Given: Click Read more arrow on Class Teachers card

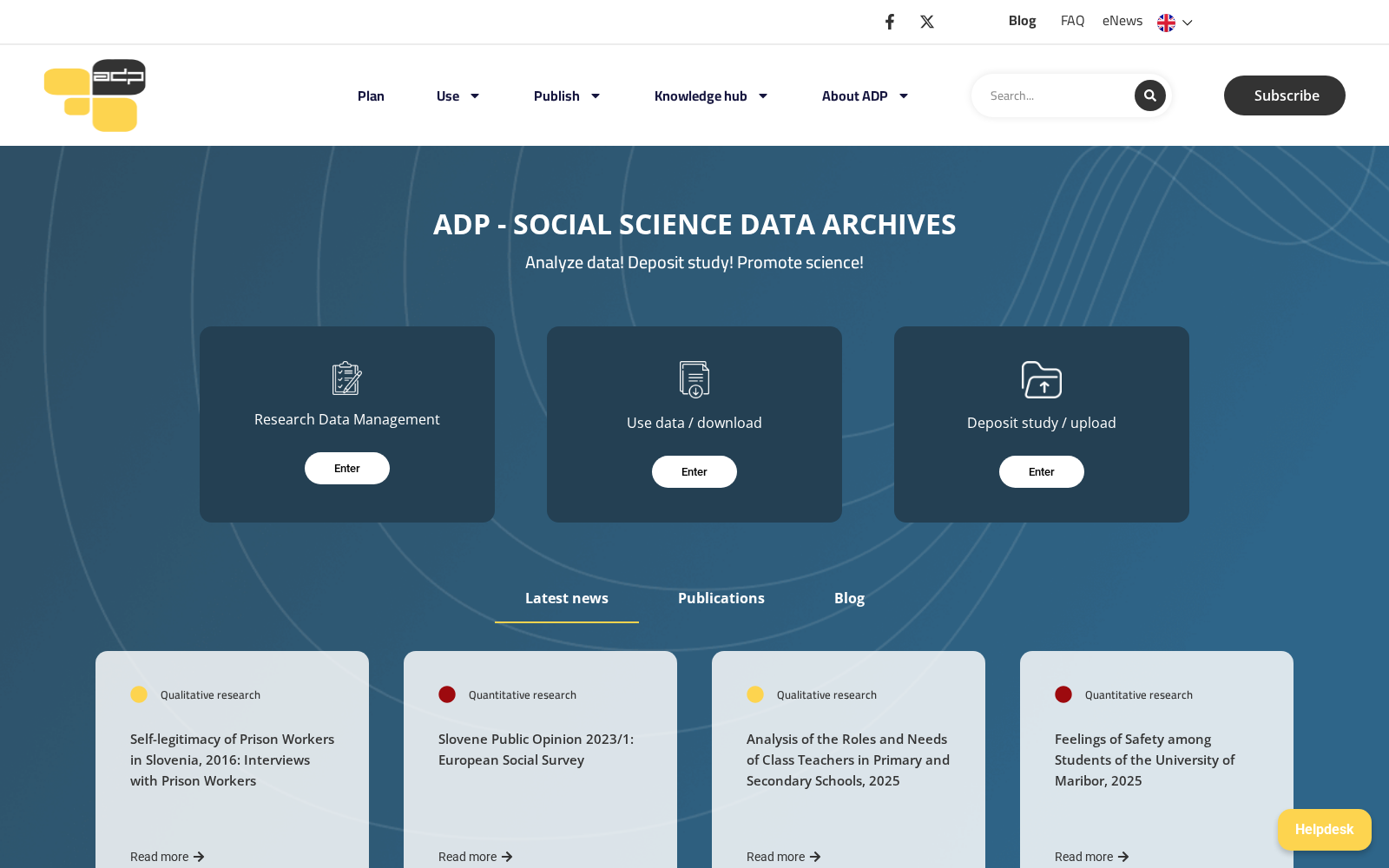Looking at the screenshot, I should click(815, 857).
